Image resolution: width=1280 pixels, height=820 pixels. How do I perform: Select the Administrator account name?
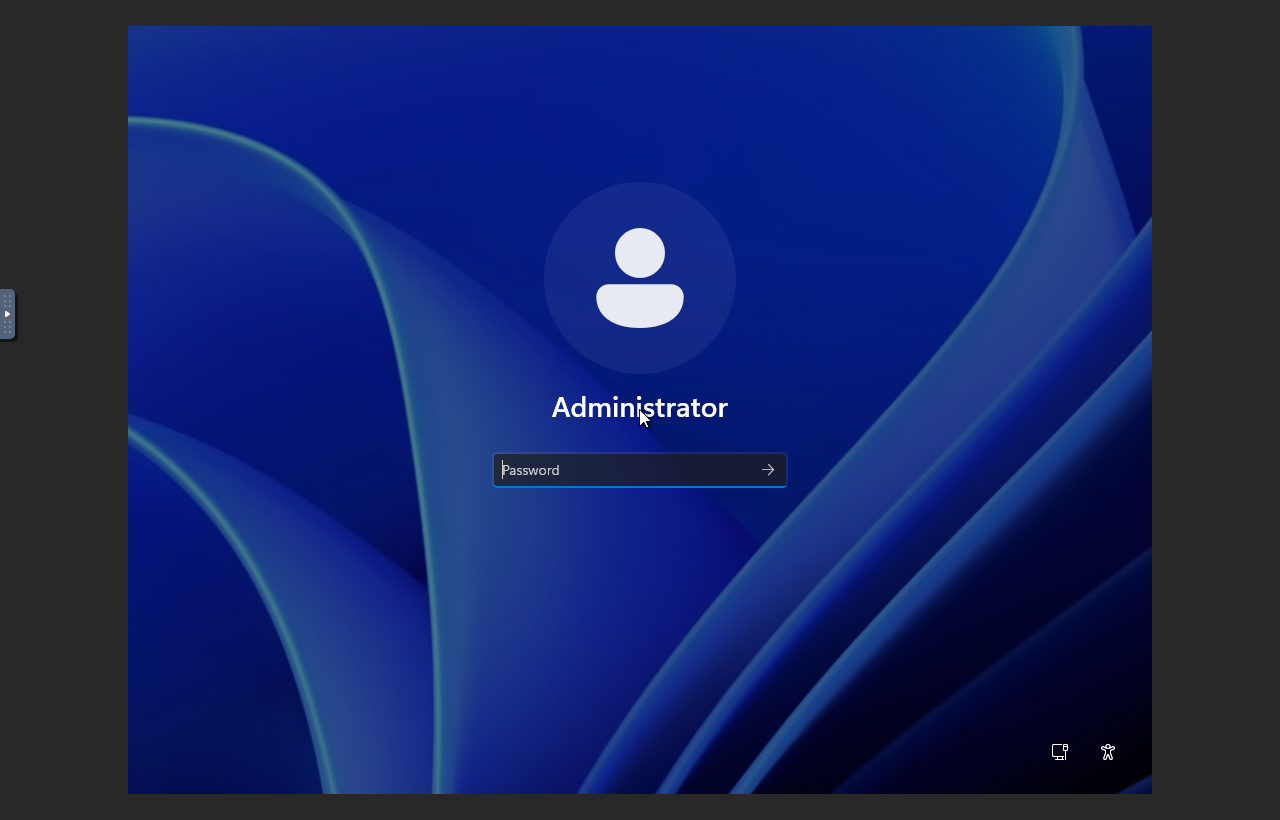tap(640, 407)
